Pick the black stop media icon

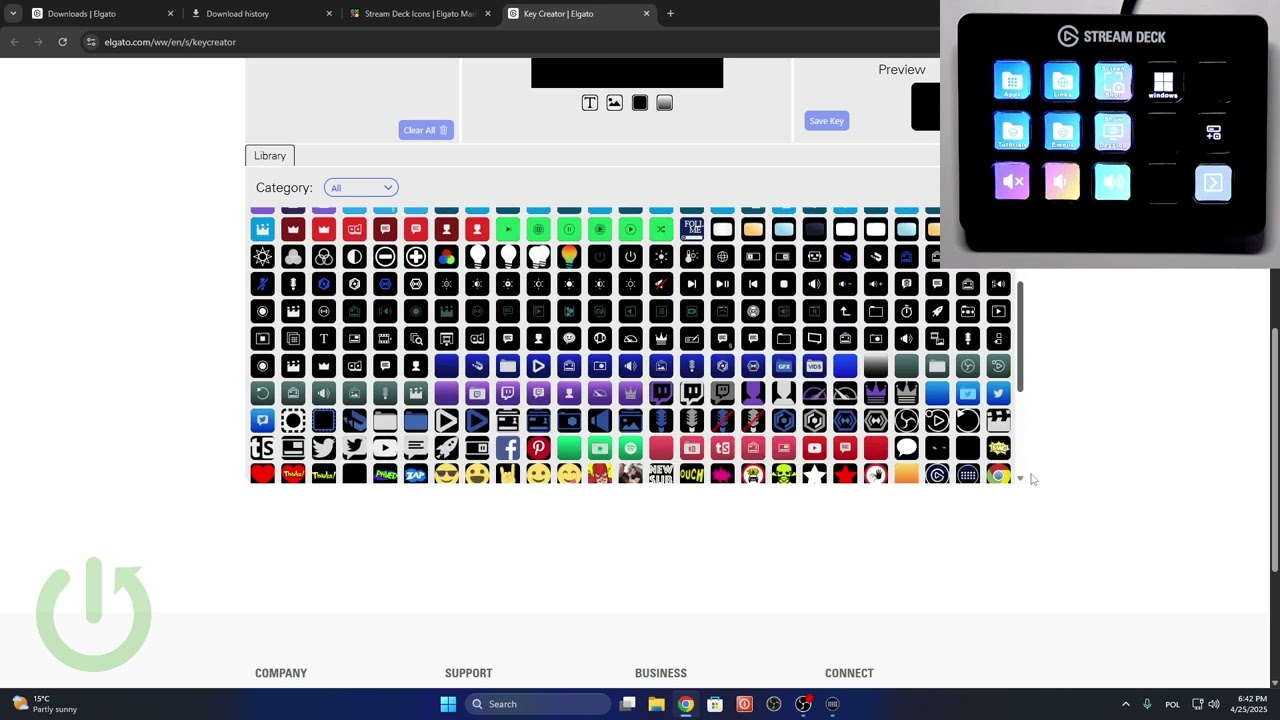[784, 284]
